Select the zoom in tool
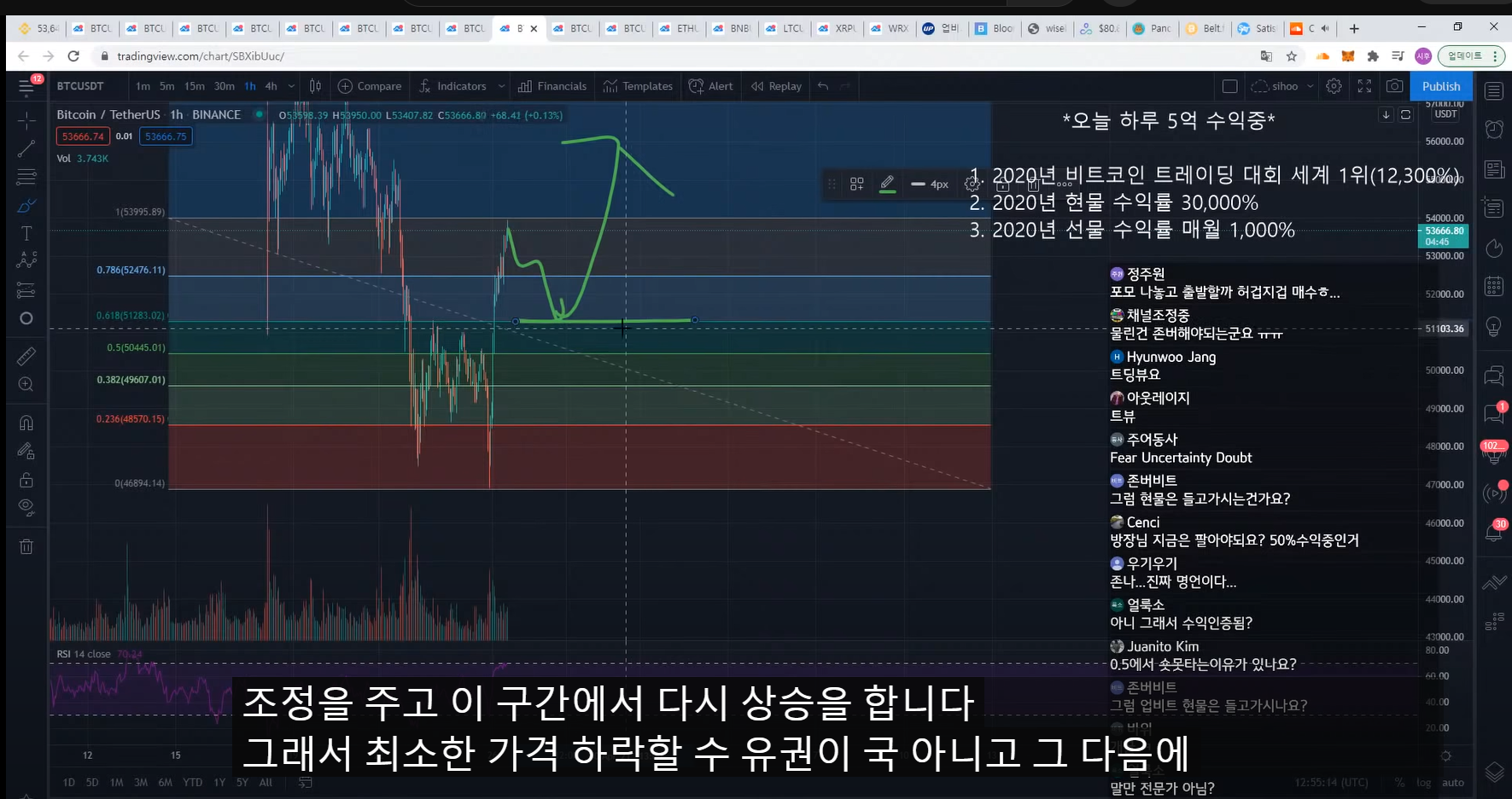This screenshot has width=1512, height=799. point(26,384)
